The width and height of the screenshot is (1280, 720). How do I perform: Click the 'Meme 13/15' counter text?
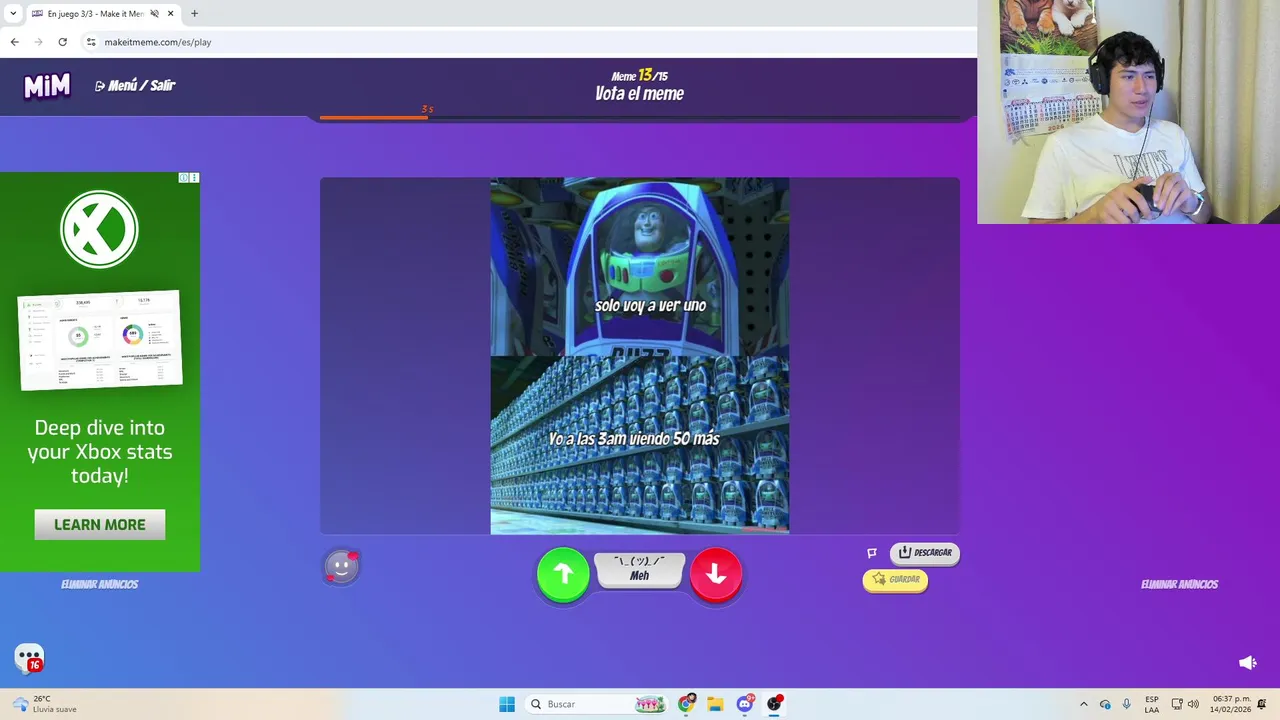[639, 75]
